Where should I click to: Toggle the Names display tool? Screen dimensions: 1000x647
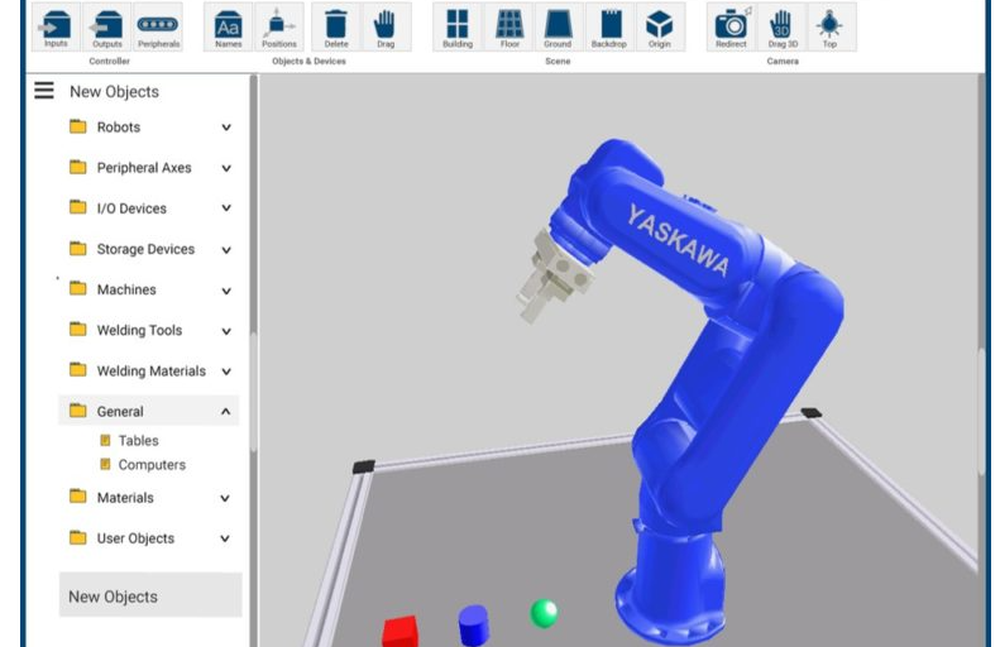(x=228, y=27)
